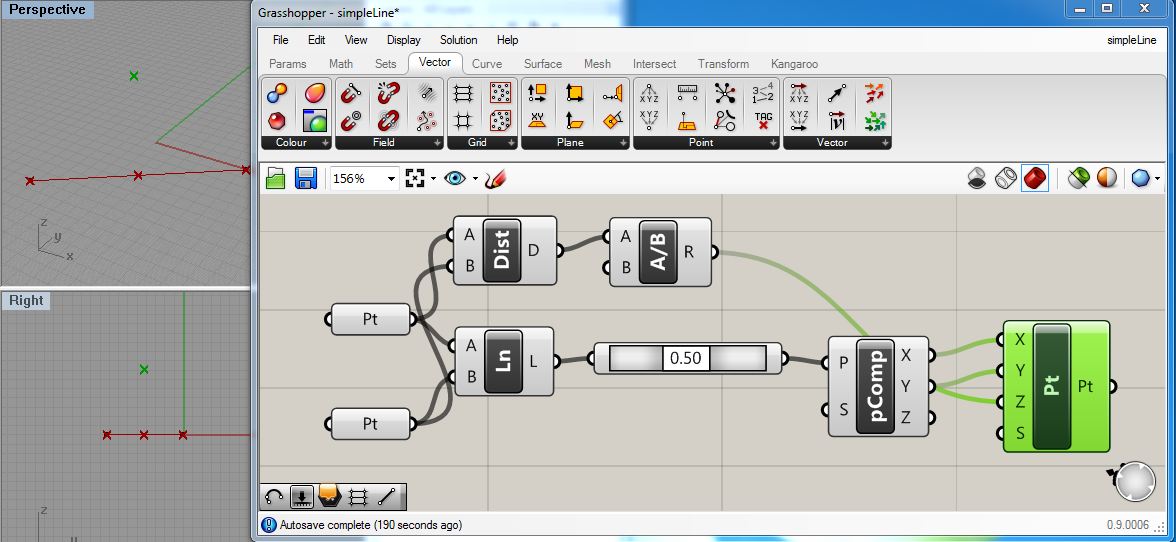Select the Square grid icon
Image resolution: width=1176 pixels, height=542 pixels.
[464, 120]
